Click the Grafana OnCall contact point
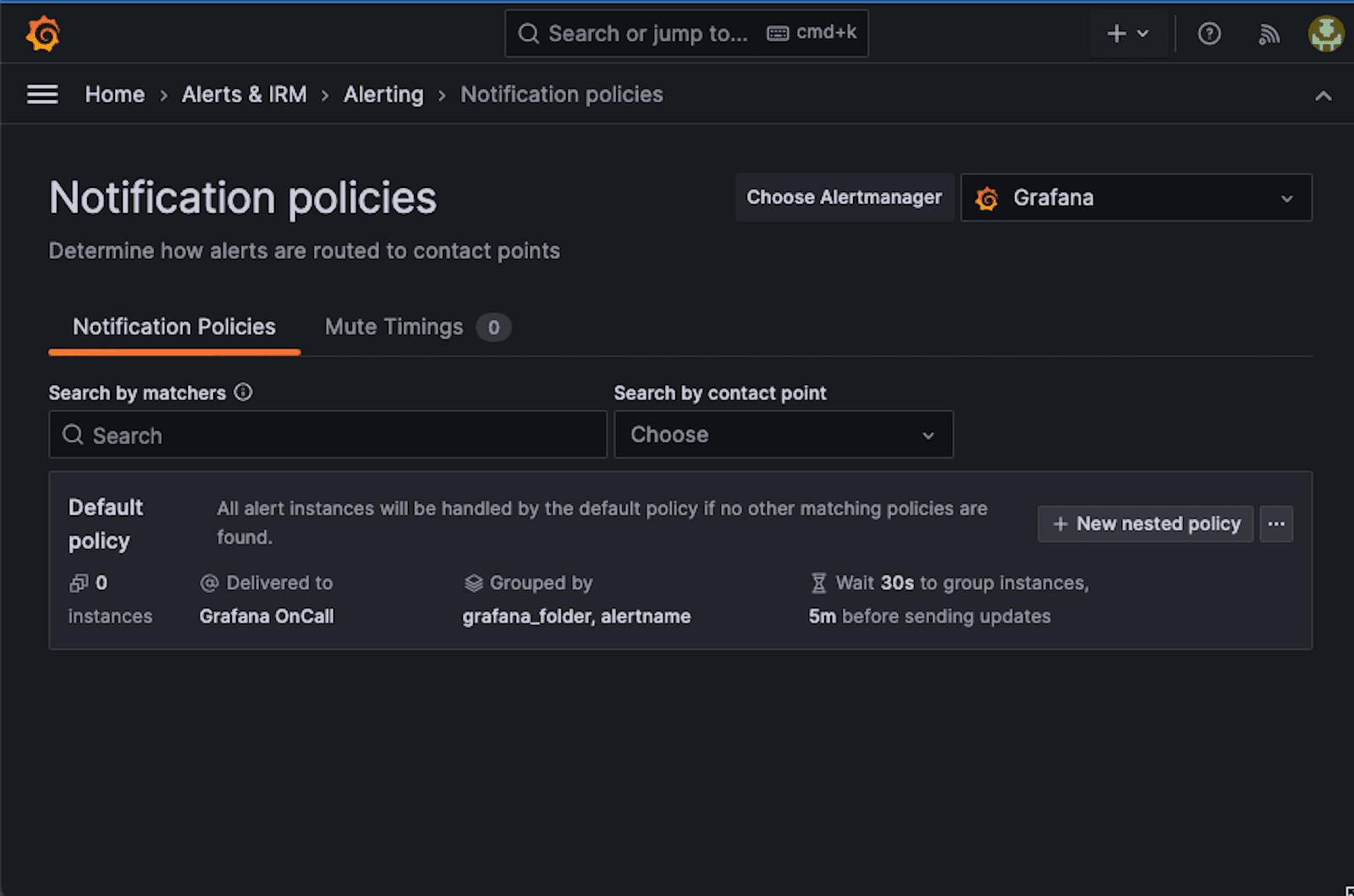1354x896 pixels. tap(267, 616)
